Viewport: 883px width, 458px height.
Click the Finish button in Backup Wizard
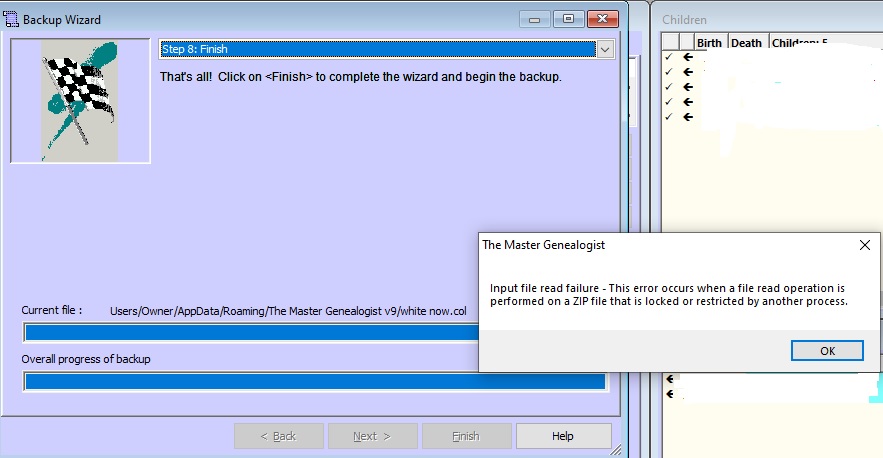[466, 436]
